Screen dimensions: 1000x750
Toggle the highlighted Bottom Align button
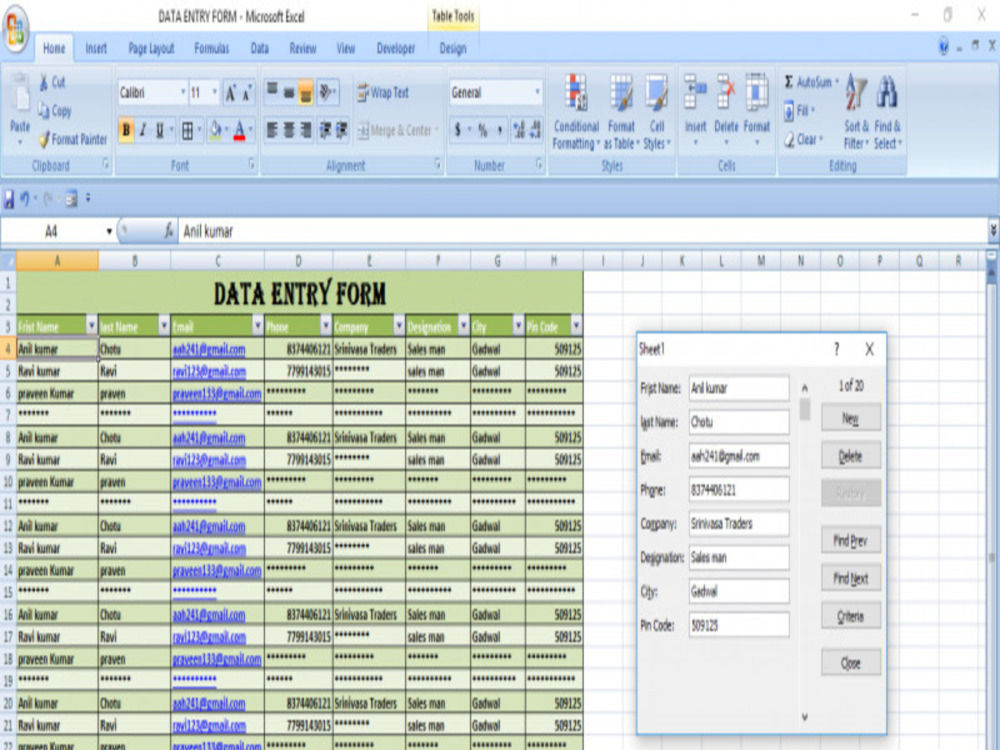point(305,93)
